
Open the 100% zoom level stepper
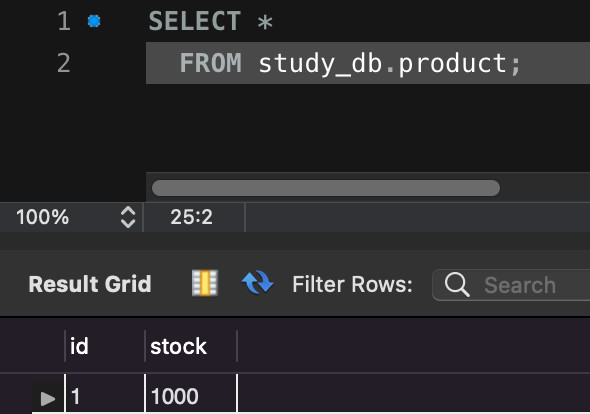click(128, 217)
